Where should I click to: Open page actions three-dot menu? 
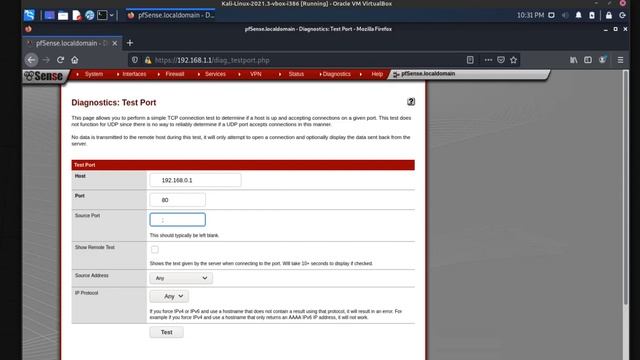[488, 60]
